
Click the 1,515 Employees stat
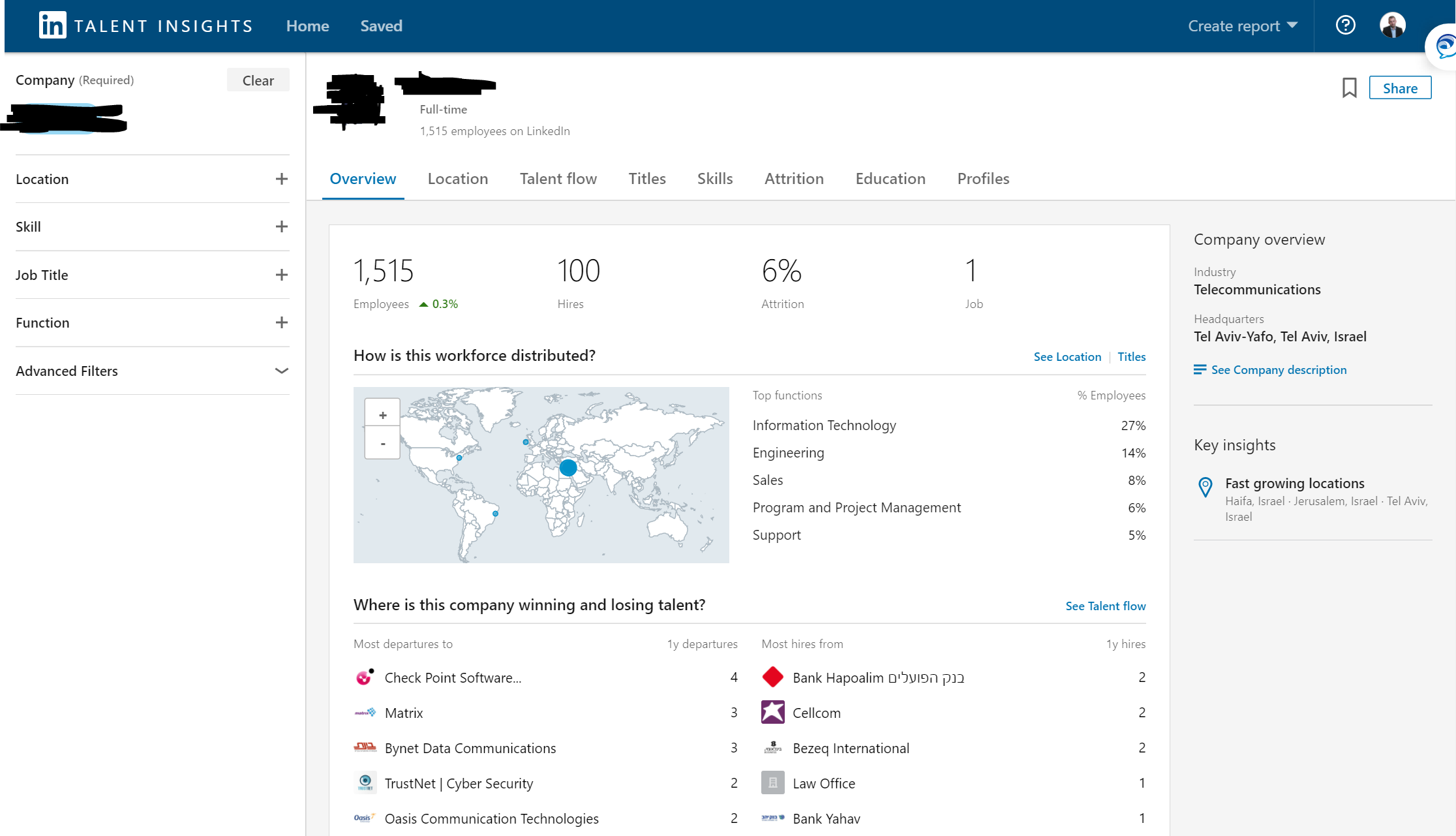405,283
